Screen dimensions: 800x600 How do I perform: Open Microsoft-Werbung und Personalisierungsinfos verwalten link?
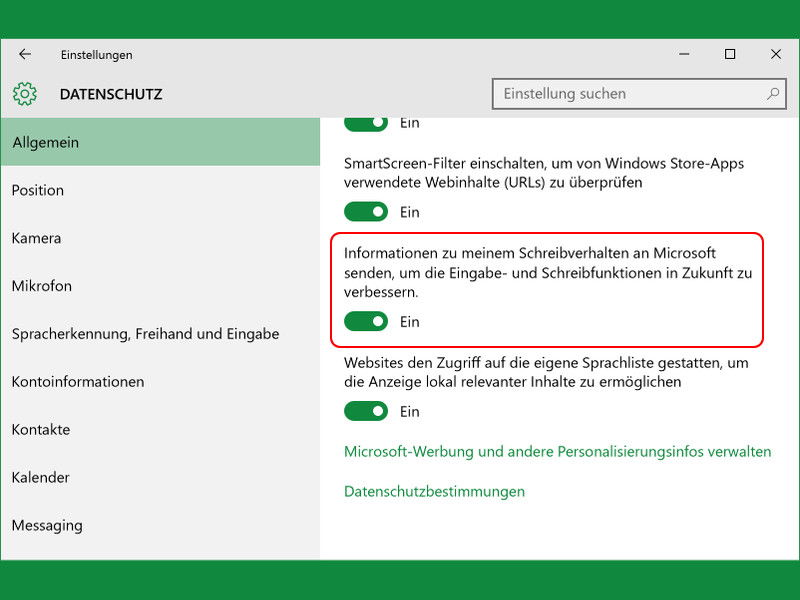[x=557, y=452]
